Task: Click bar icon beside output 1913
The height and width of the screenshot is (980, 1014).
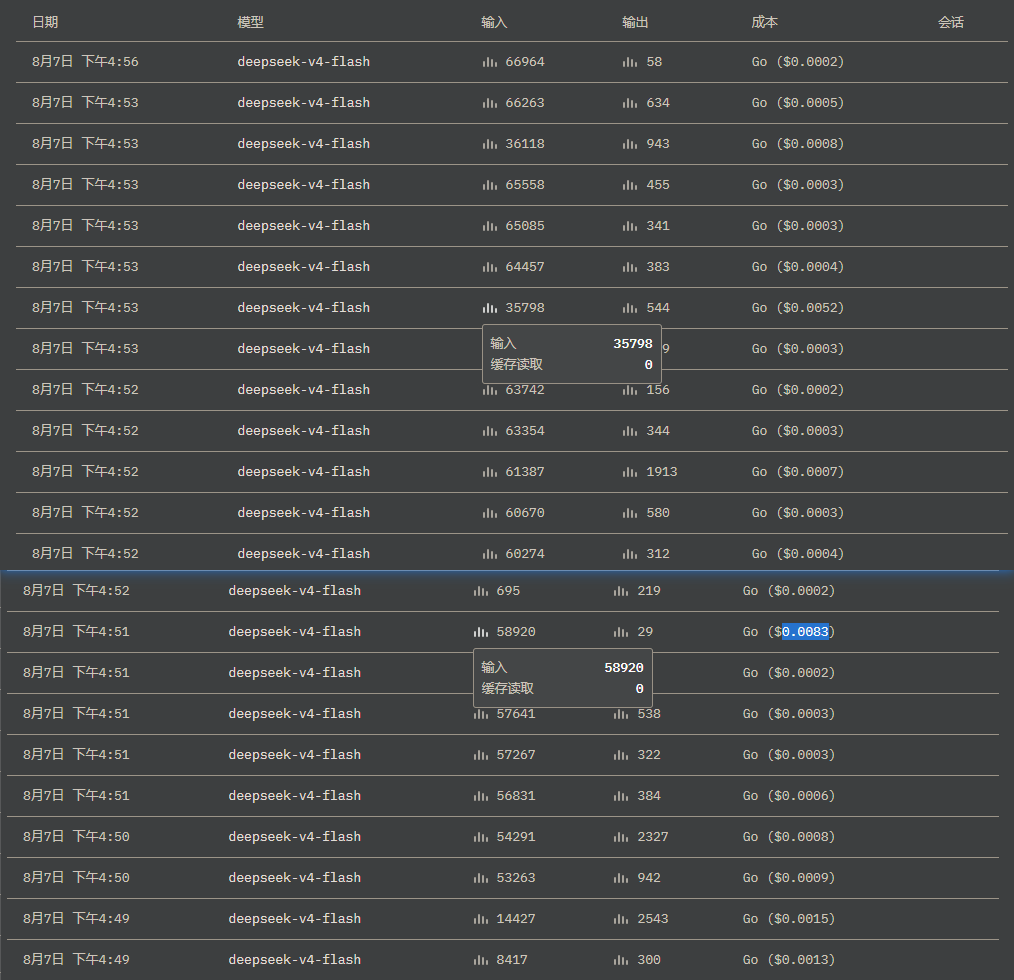Action: [x=630, y=472]
